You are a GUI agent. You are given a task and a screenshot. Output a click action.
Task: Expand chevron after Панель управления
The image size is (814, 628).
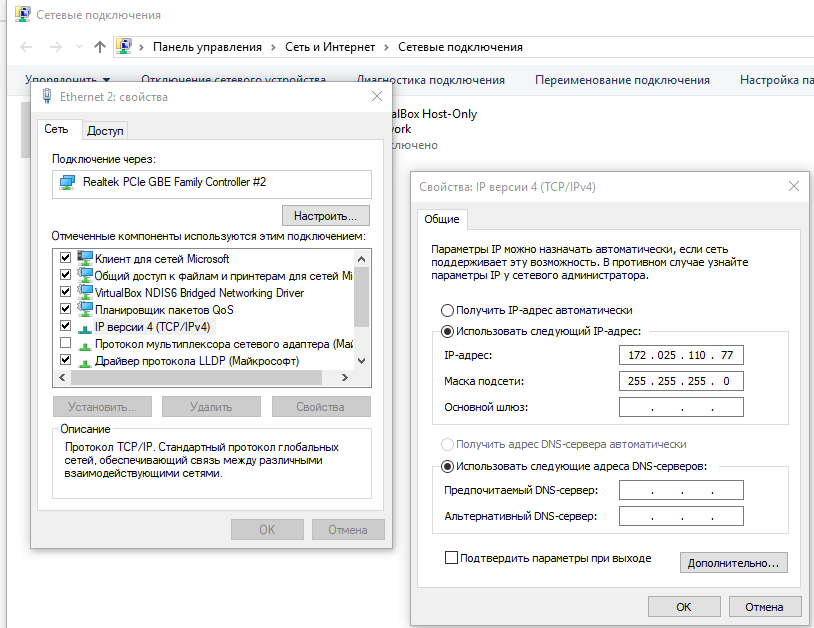point(274,47)
